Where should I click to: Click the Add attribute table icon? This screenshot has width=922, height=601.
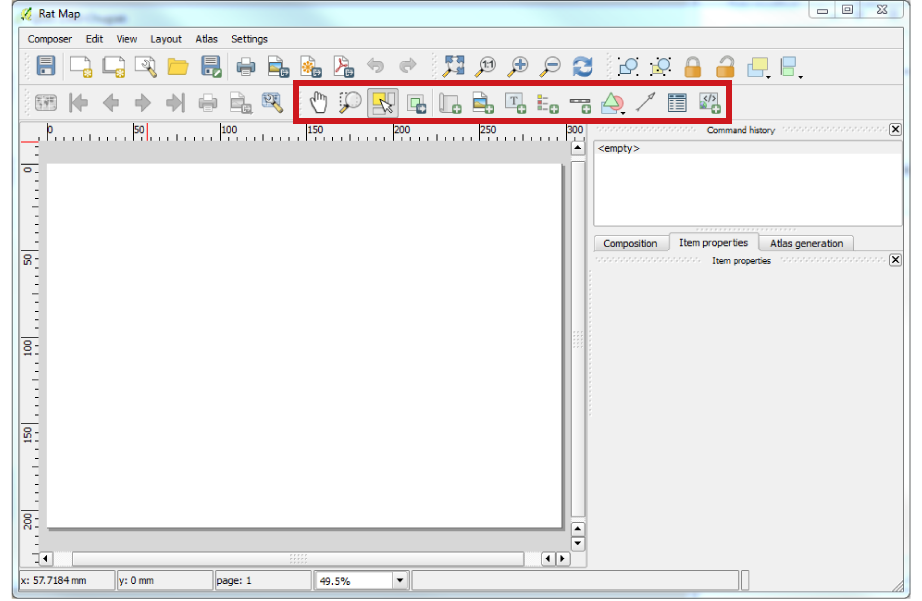677,102
